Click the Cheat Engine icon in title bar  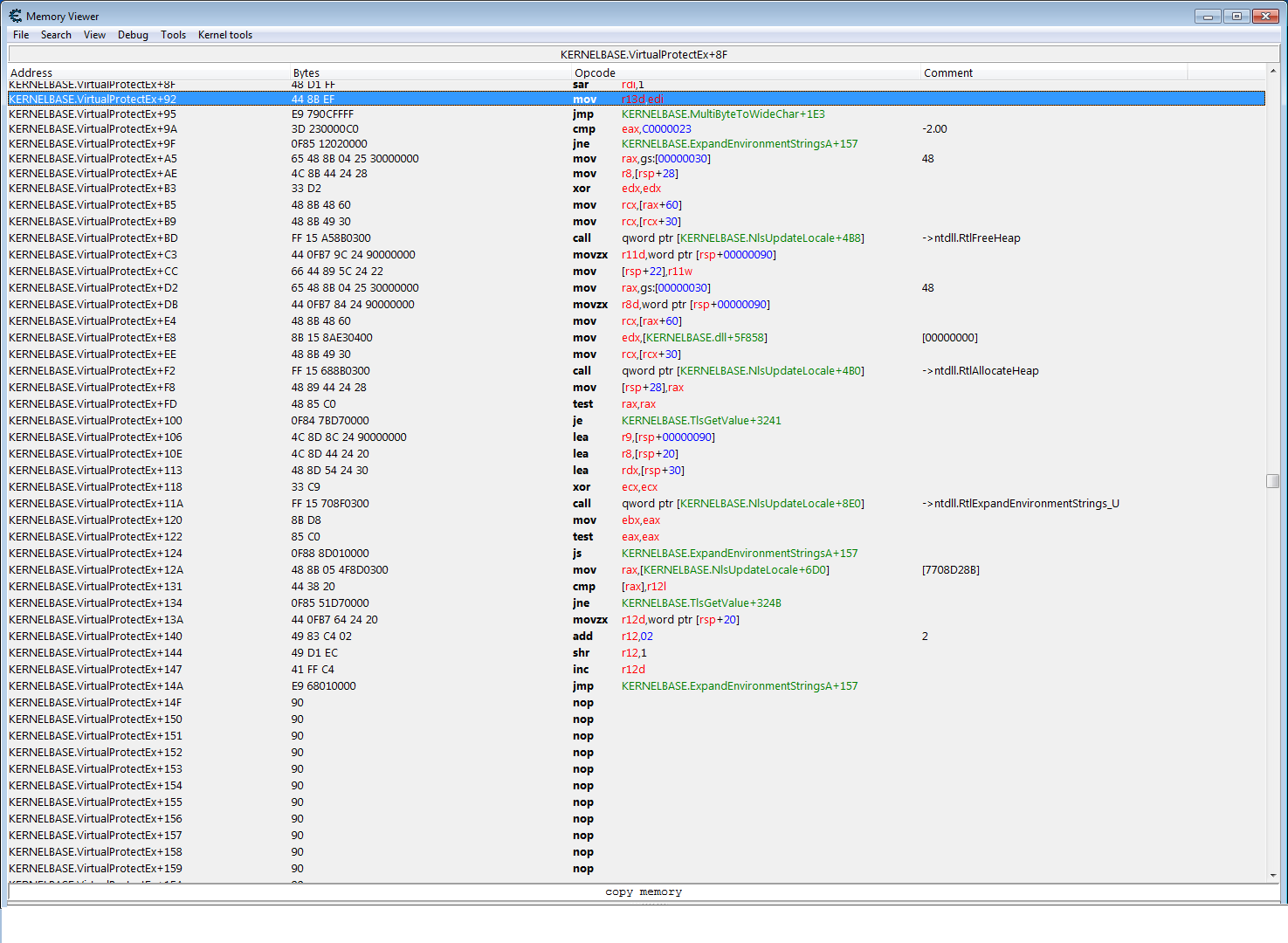15,16
